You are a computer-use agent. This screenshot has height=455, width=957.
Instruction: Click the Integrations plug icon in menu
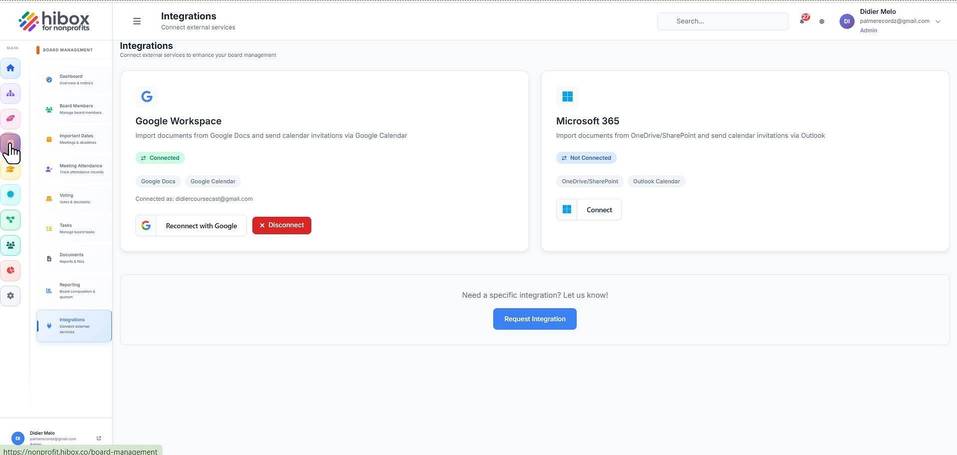coord(49,326)
